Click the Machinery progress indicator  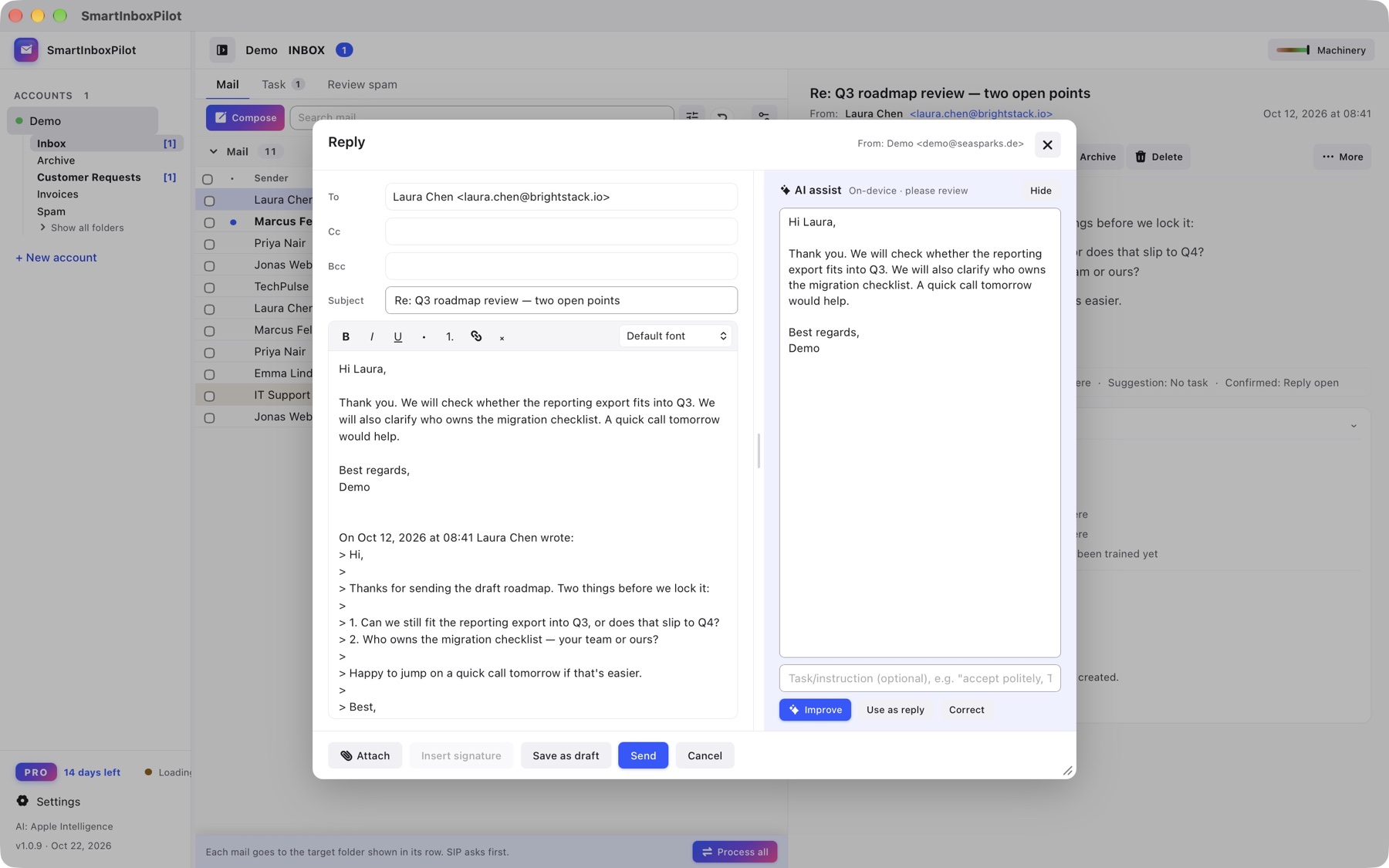1321,50
